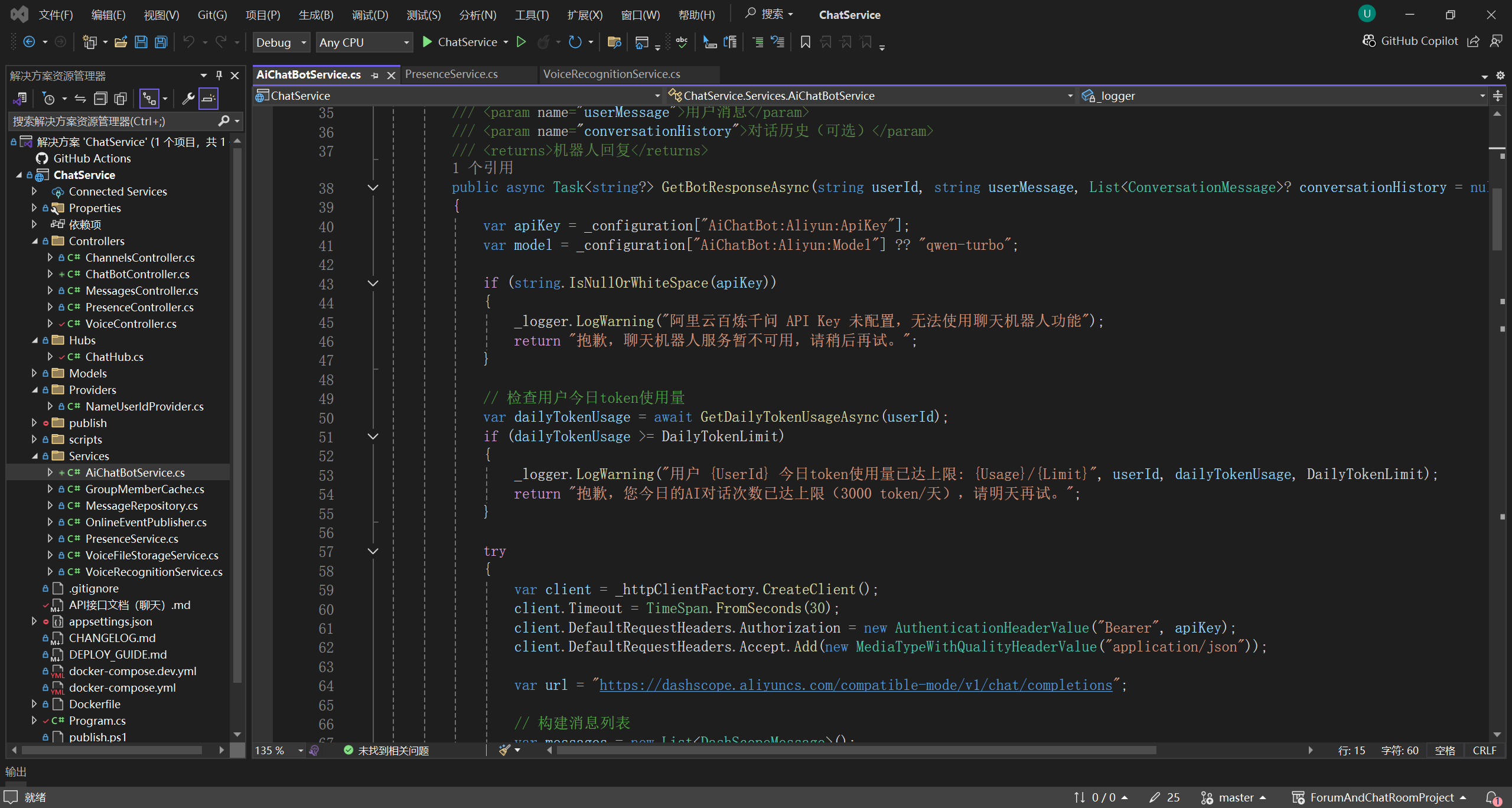The height and width of the screenshot is (808, 1512).
Task: Expand the Hubs folder
Action: click(x=34, y=340)
